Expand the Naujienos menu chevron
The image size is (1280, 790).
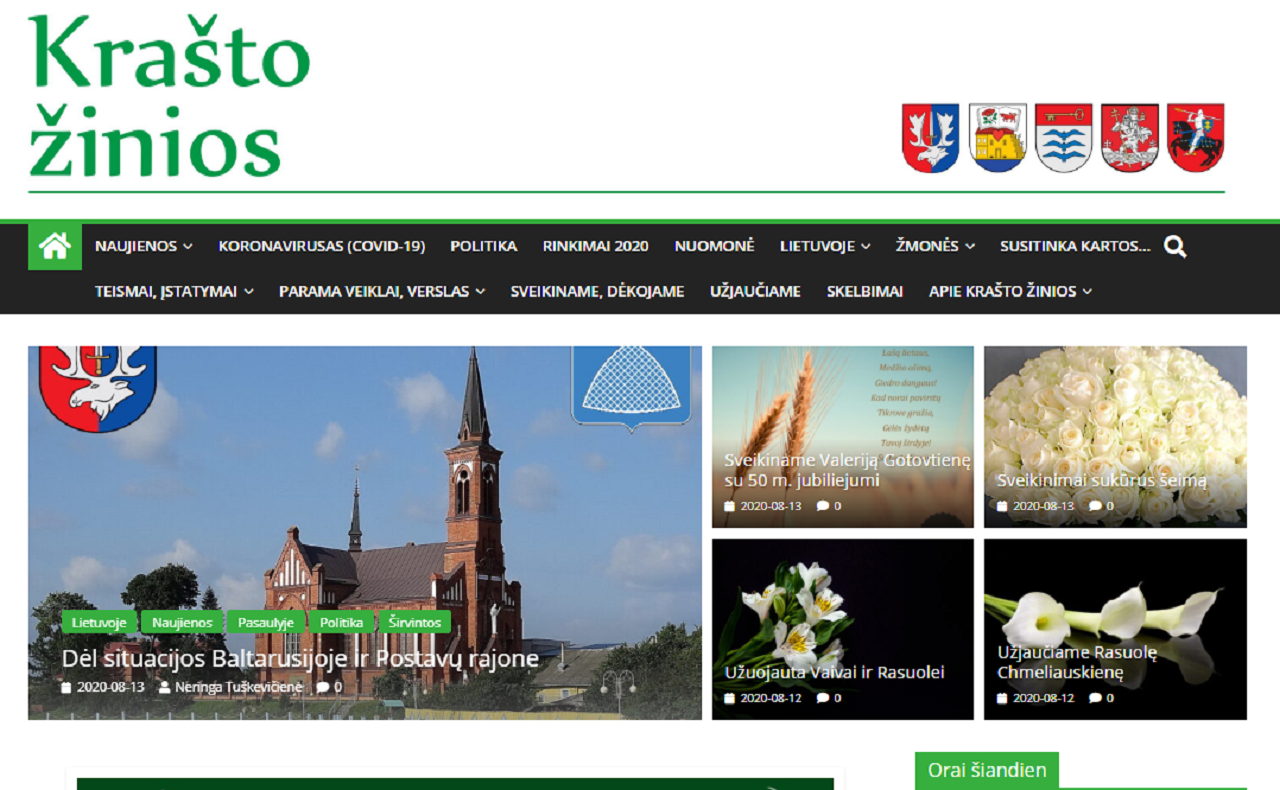pyautogui.click(x=188, y=247)
